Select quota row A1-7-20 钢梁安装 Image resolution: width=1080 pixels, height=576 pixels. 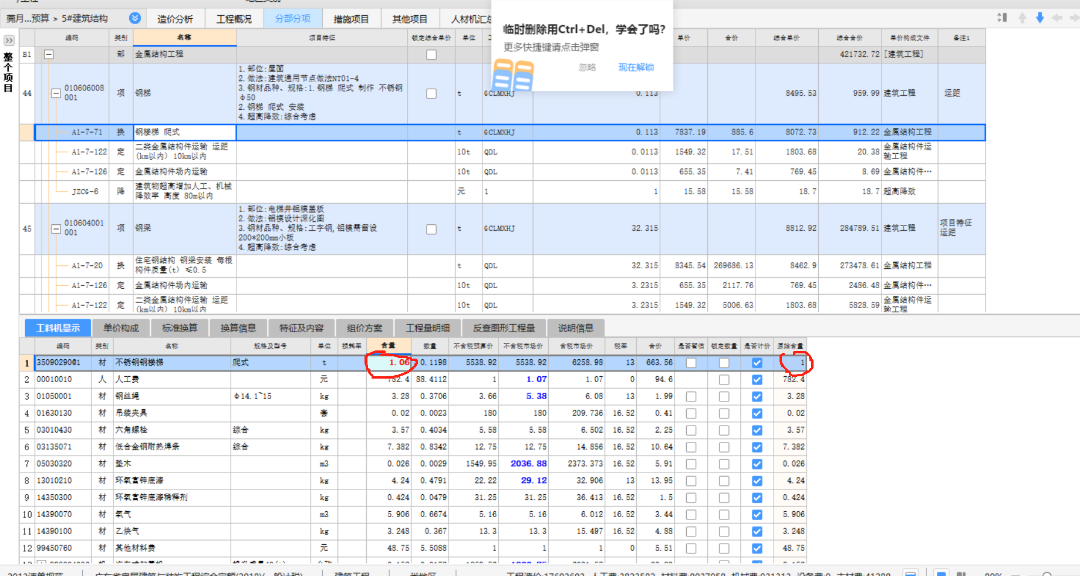point(502,265)
